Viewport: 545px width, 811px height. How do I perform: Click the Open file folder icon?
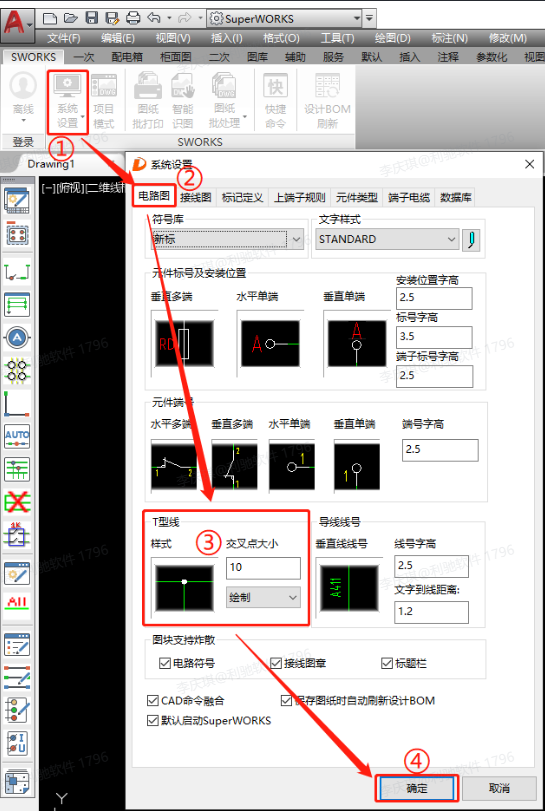(x=71, y=19)
